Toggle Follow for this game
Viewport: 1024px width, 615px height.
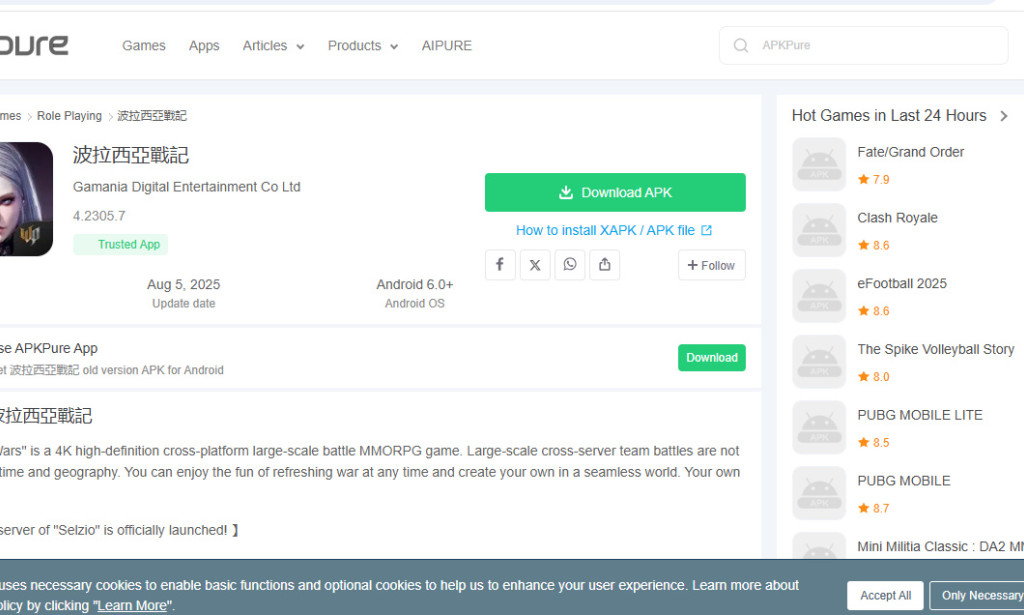tap(711, 265)
